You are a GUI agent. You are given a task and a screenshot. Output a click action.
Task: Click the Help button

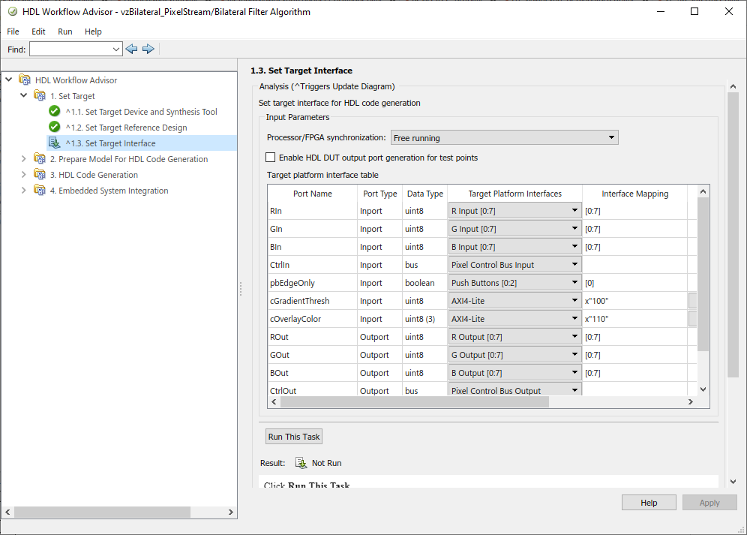(x=648, y=502)
